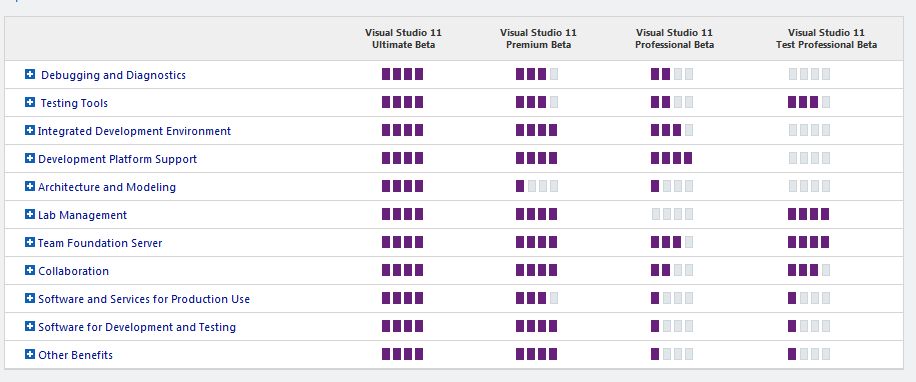Open the Development Platform Support link
The width and height of the screenshot is (916, 382).
[117, 159]
